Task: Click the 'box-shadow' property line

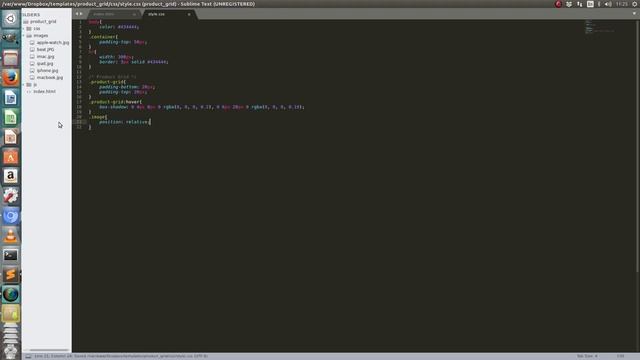Action: pyautogui.click(x=202, y=107)
